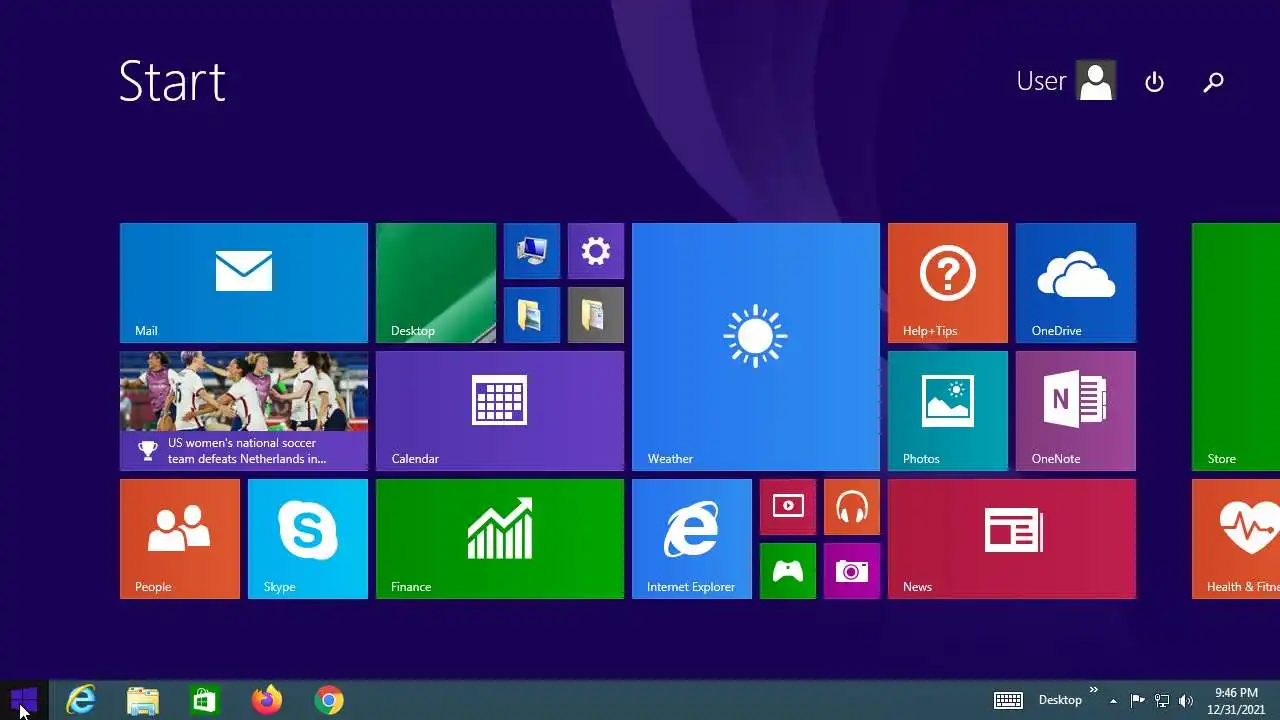Open the User account menu
Image resolution: width=1280 pixels, height=720 pixels.
[x=1066, y=81]
